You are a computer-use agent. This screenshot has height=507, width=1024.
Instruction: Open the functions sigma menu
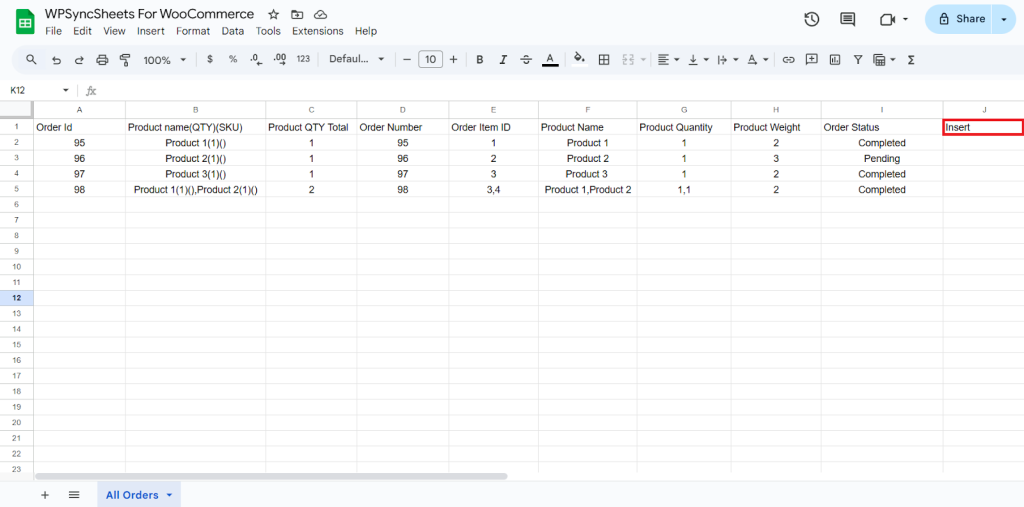(x=911, y=59)
